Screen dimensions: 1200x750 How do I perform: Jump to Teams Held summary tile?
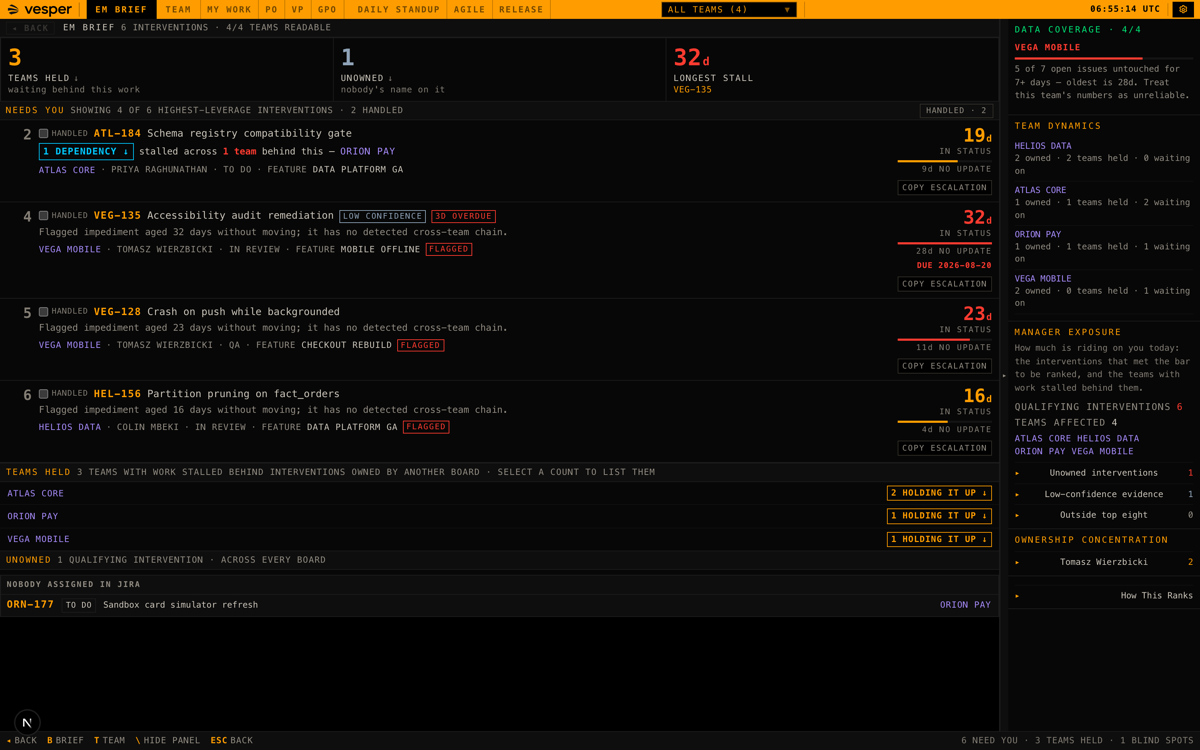point(167,70)
